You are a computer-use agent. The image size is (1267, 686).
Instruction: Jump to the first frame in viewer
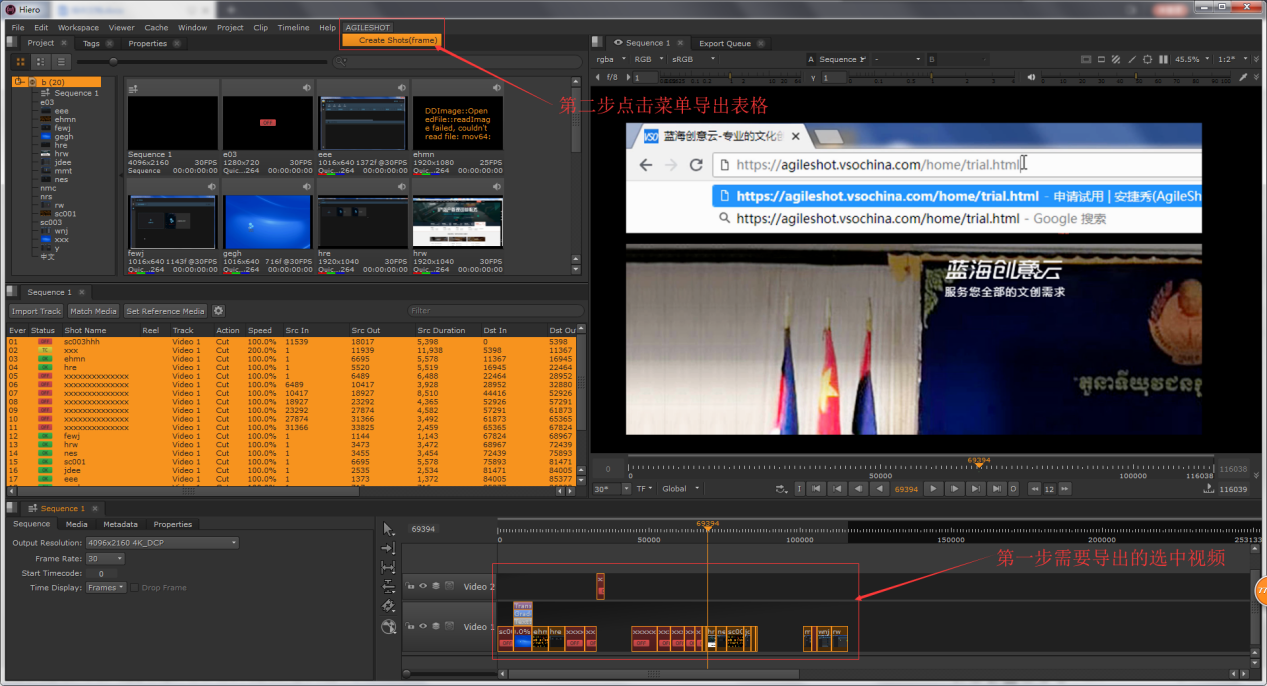(816, 489)
